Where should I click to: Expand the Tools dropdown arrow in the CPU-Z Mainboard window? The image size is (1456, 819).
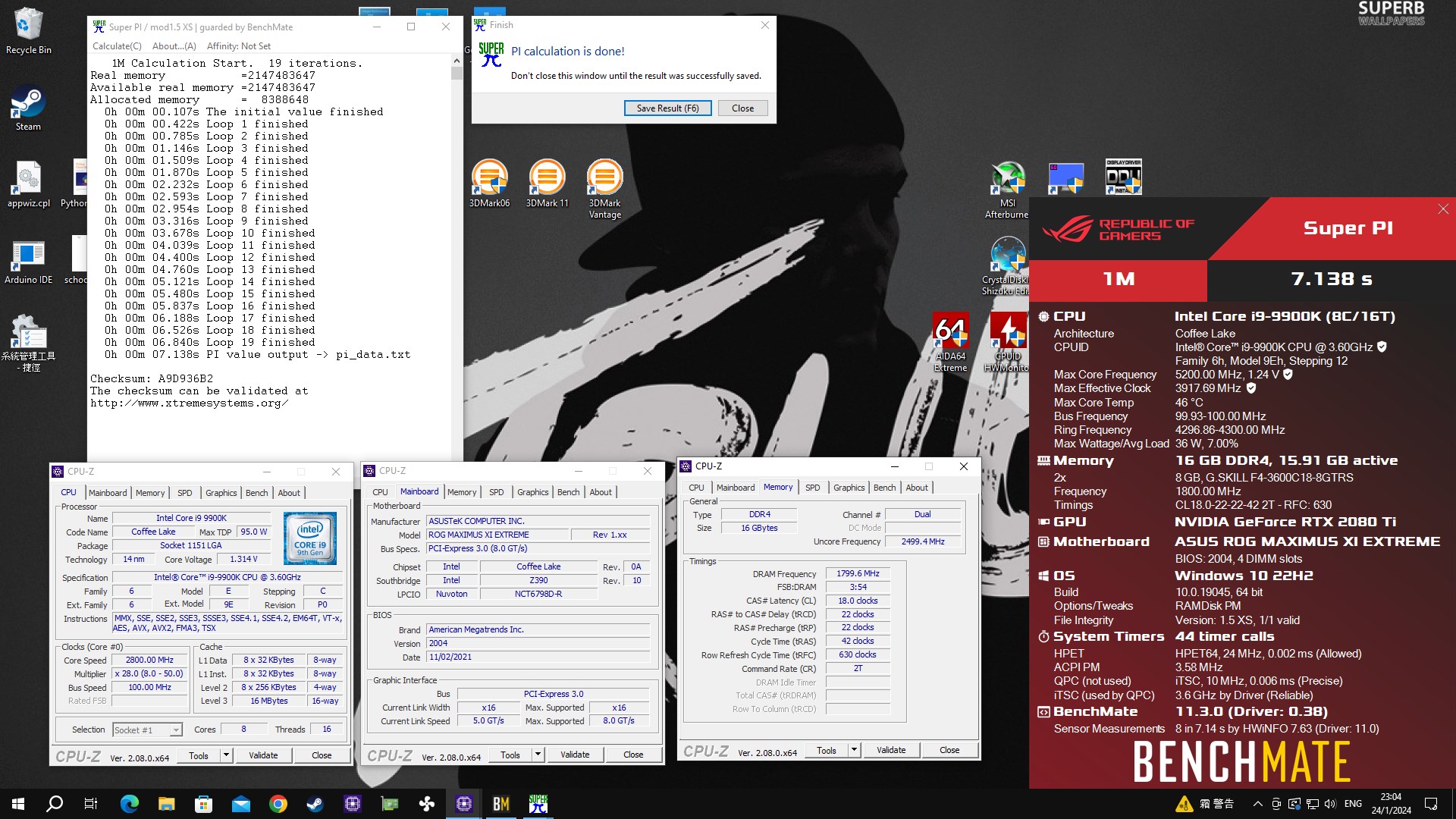538,755
